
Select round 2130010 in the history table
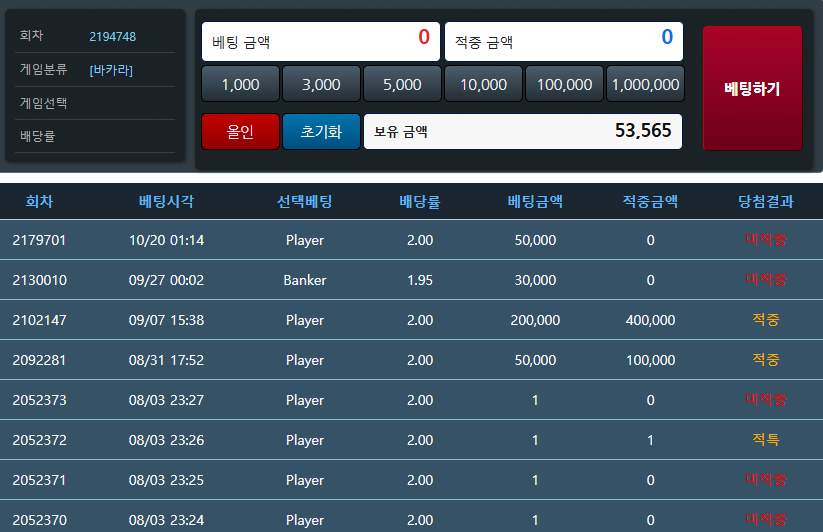[x=39, y=280]
